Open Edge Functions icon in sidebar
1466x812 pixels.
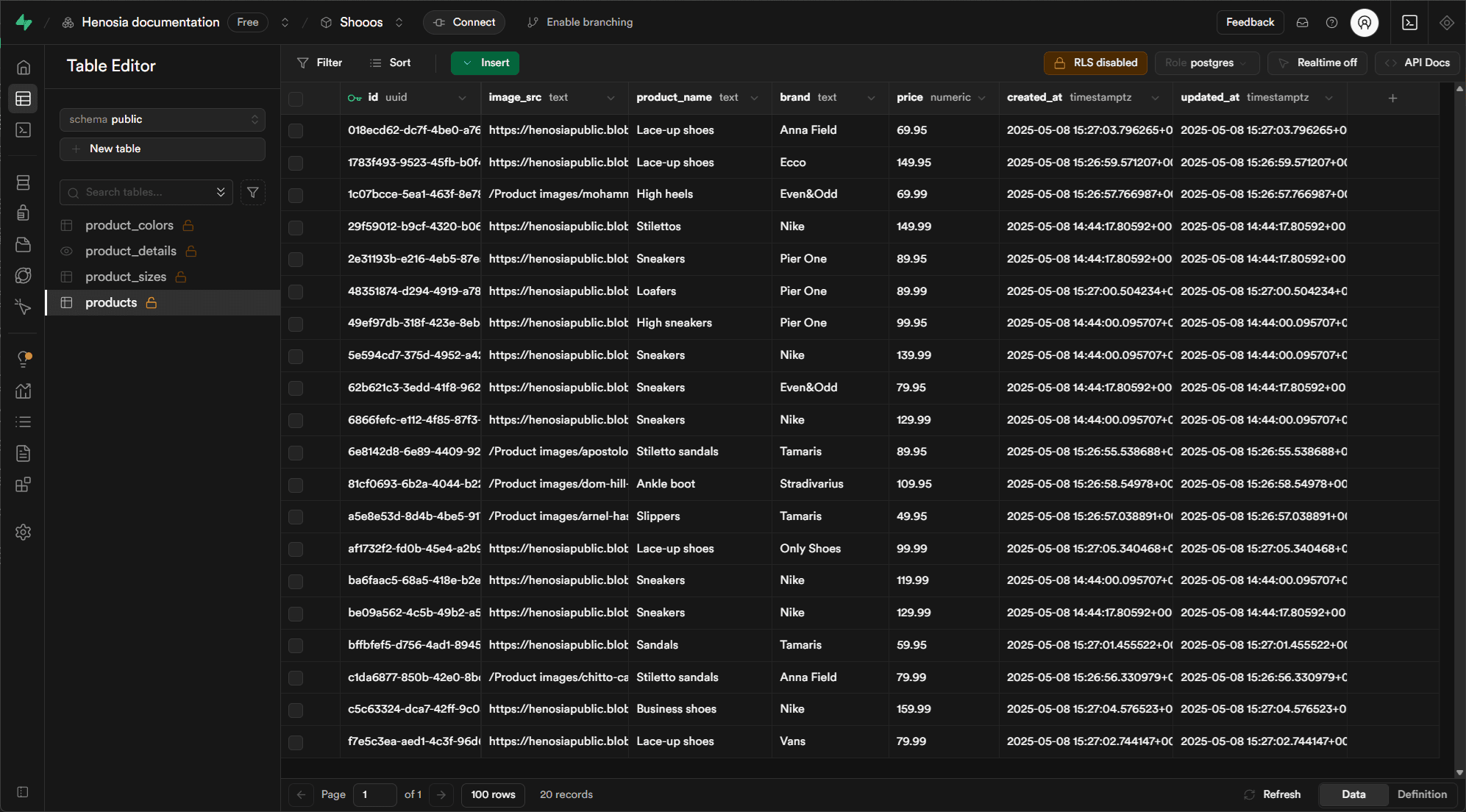pyautogui.click(x=24, y=276)
